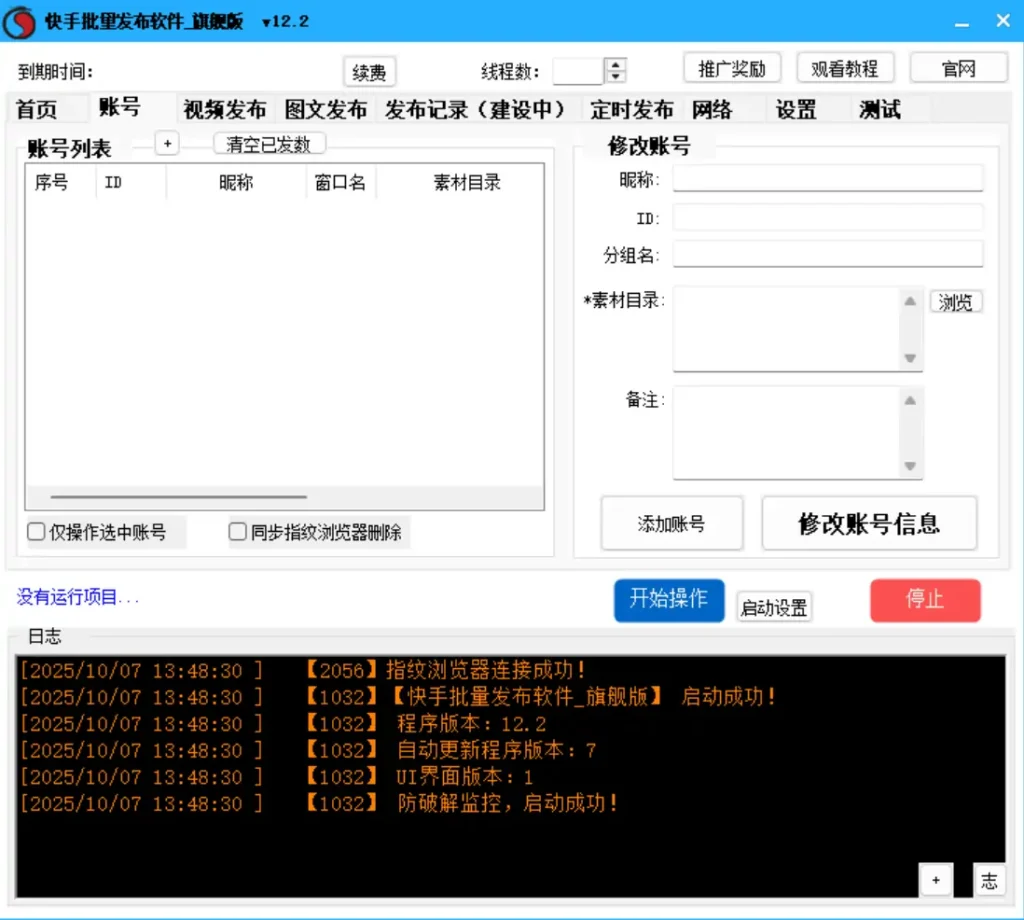Click the 志 icon in log panel
This screenshot has height=920, width=1024.
click(988, 879)
